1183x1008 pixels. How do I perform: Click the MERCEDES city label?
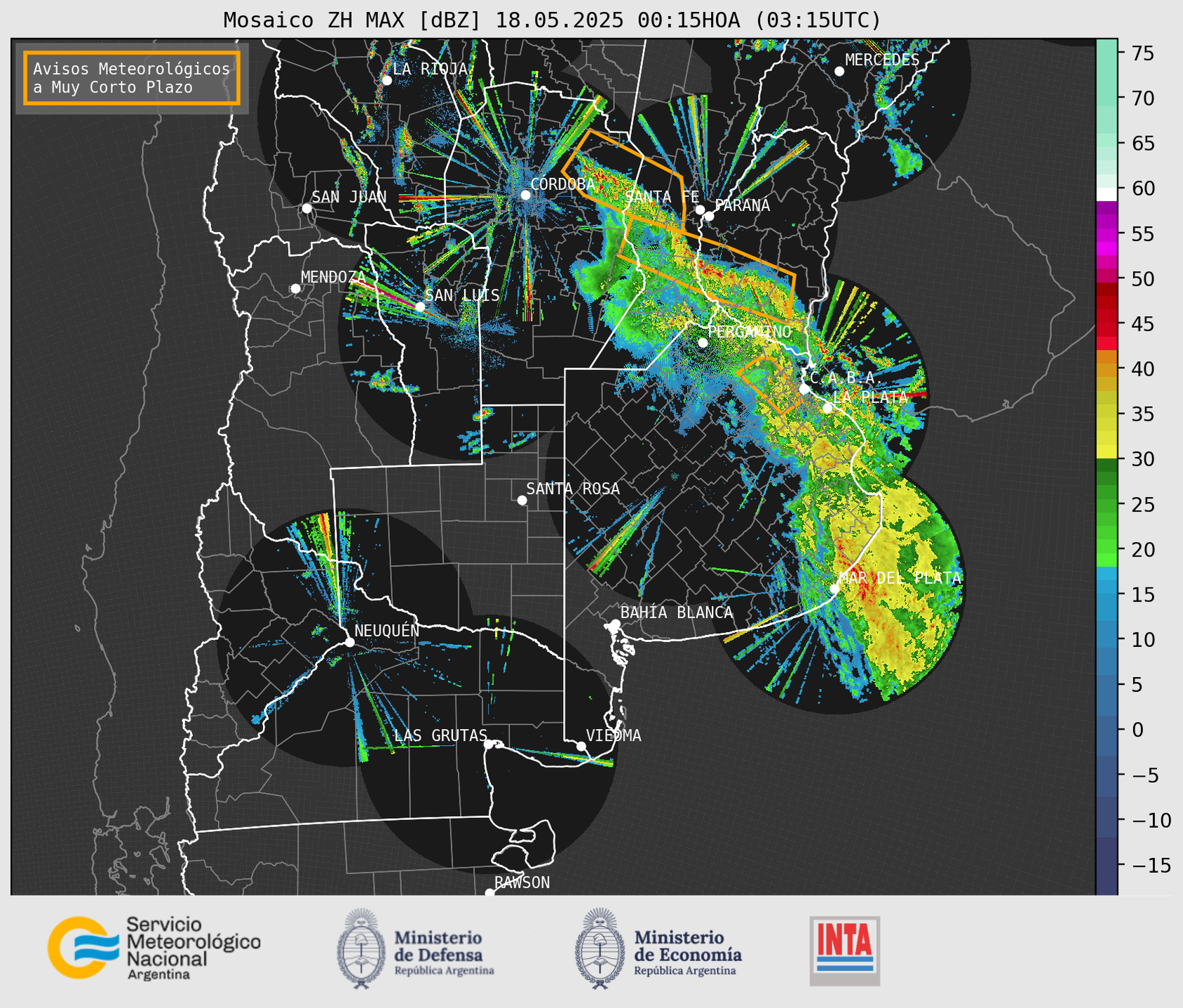coord(881,60)
